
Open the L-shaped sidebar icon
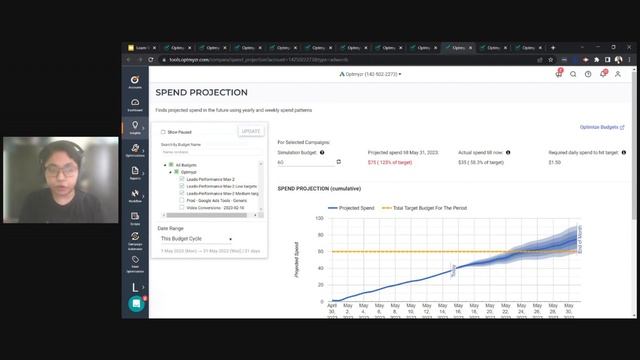135,287
